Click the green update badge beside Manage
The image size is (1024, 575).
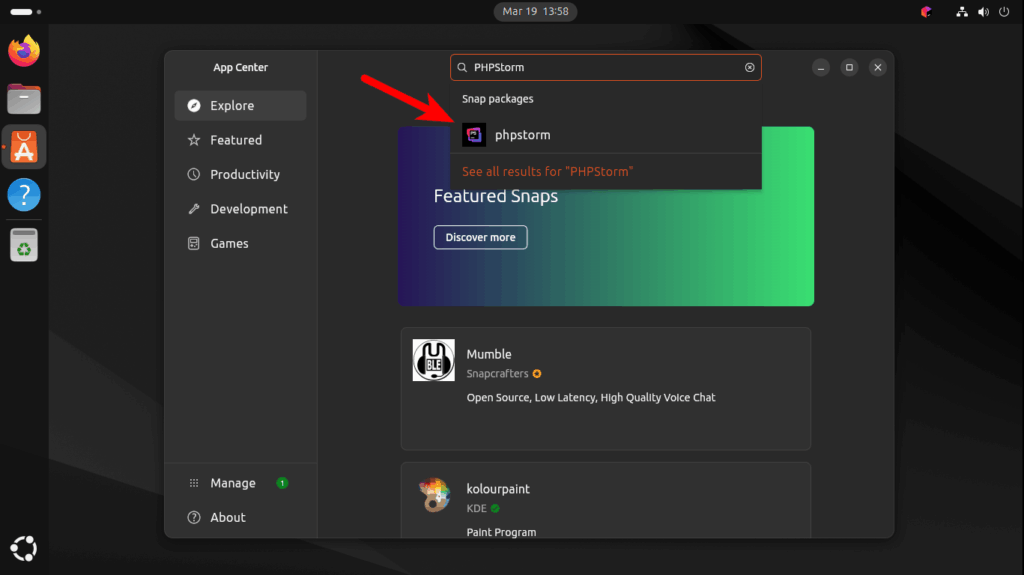282,483
